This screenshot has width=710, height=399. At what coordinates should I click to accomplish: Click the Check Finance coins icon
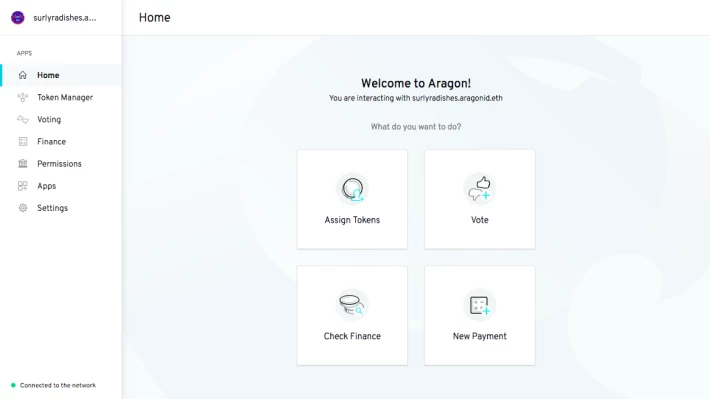point(352,305)
